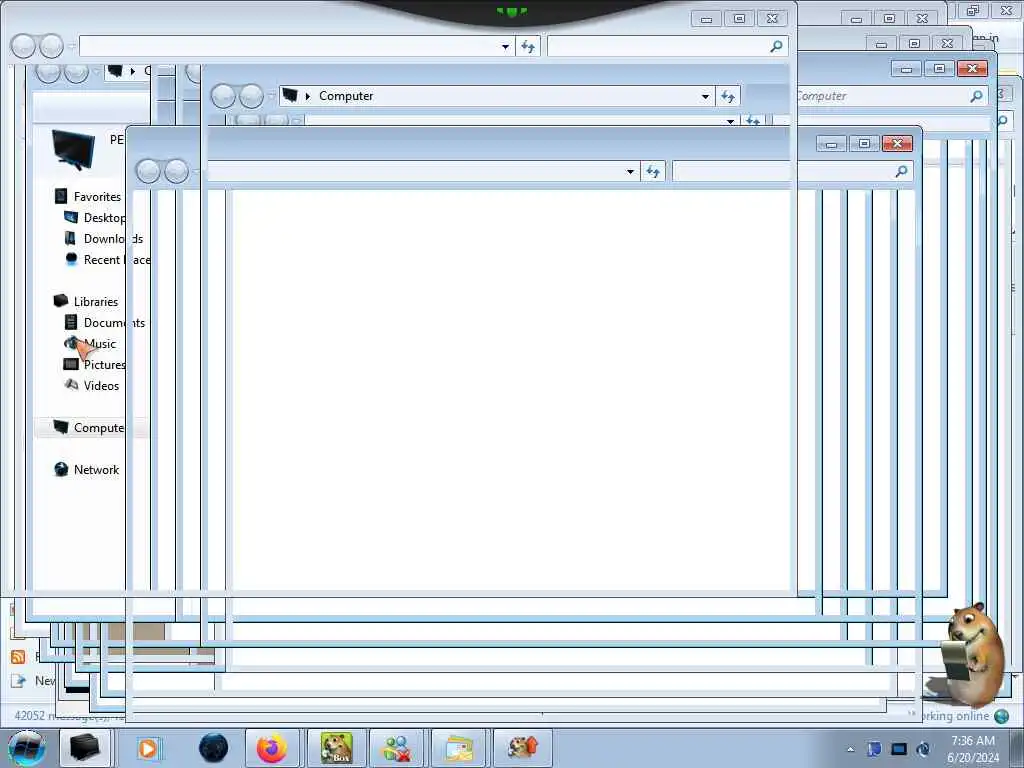Click the computer icon in the Computer address bar

click(291, 96)
